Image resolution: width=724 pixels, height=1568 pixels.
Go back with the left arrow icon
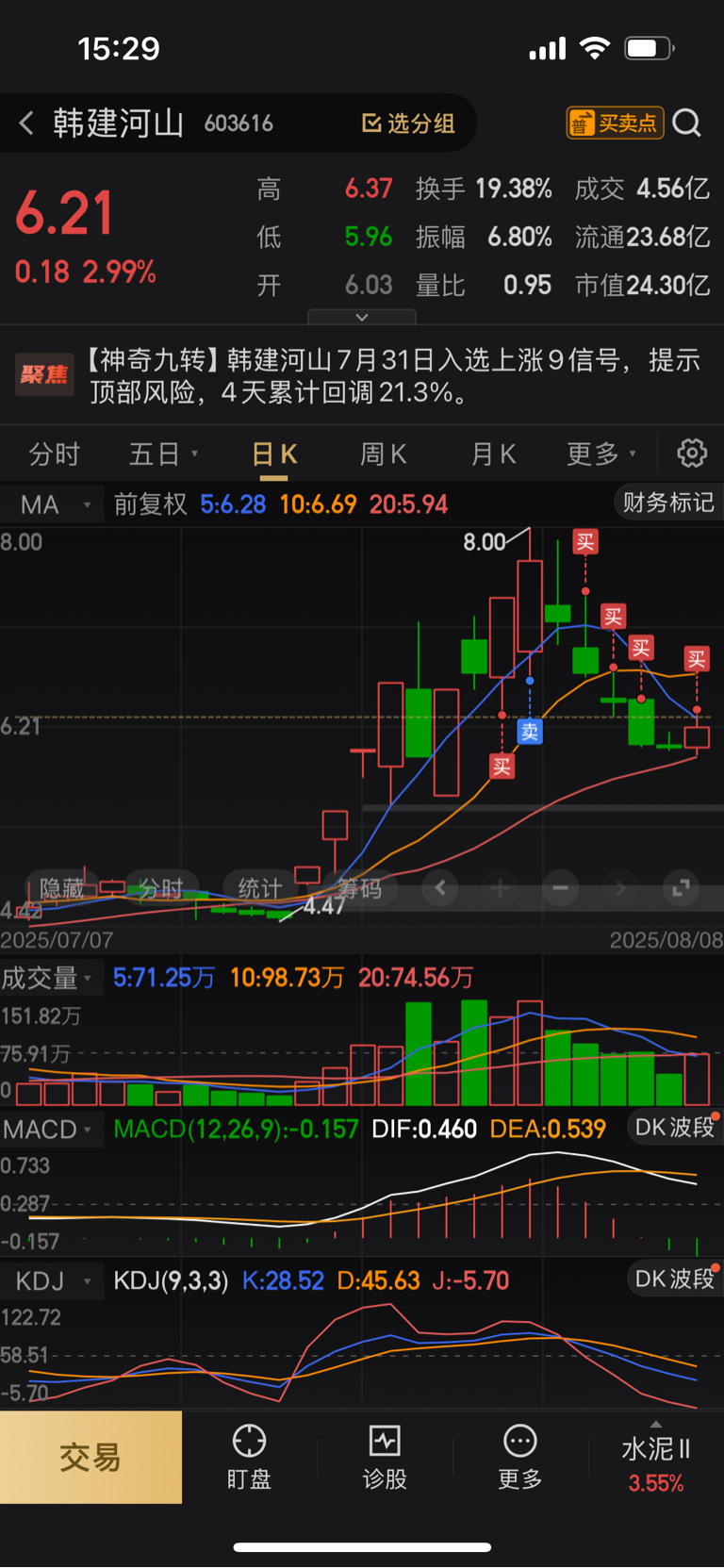click(26, 123)
